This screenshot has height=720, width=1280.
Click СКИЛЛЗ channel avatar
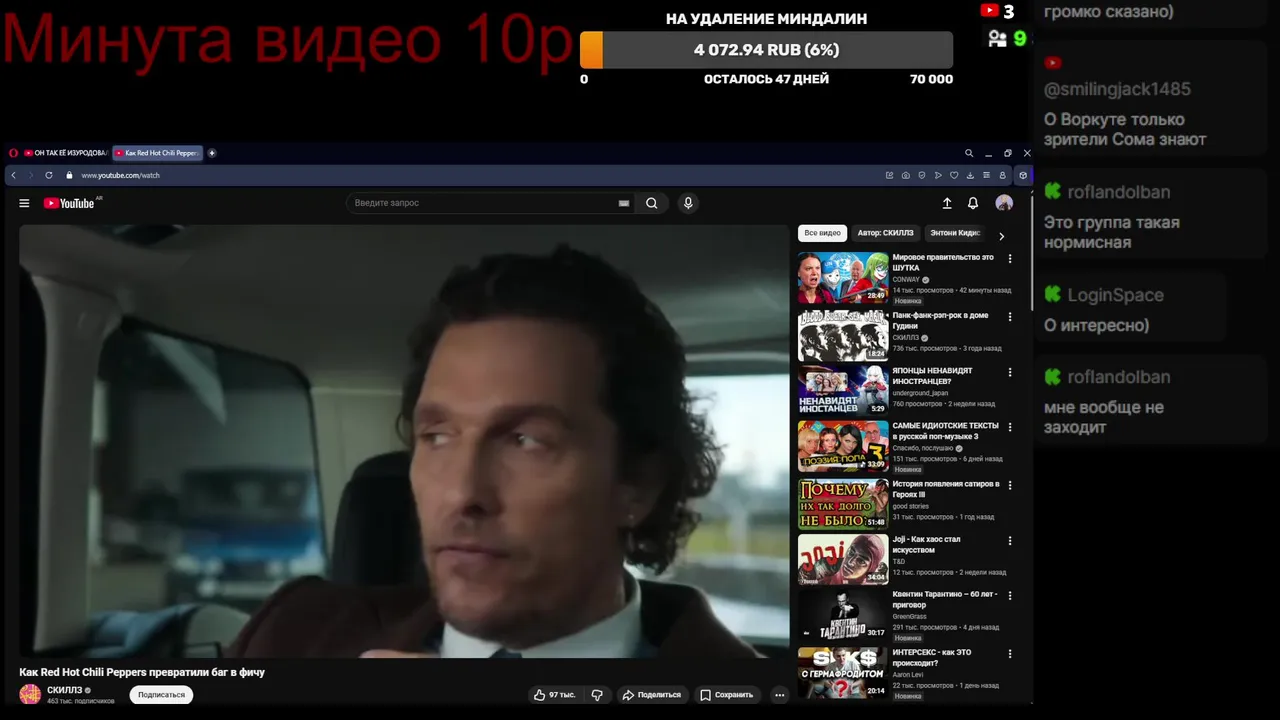(x=30, y=694)
